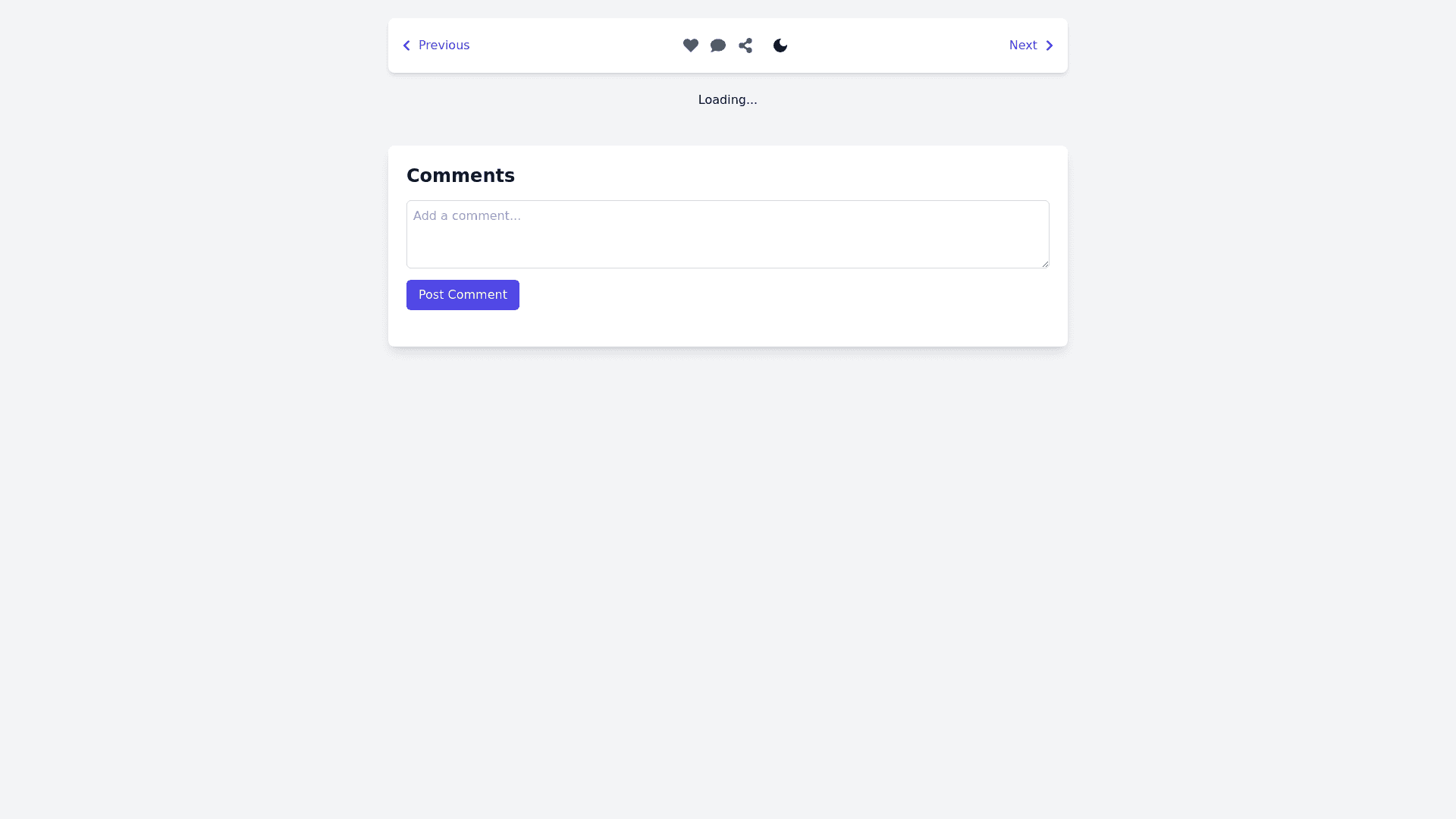Screen dimensions: 1456x819
Task: Click the share icon
Action: (x=745, y=45)
